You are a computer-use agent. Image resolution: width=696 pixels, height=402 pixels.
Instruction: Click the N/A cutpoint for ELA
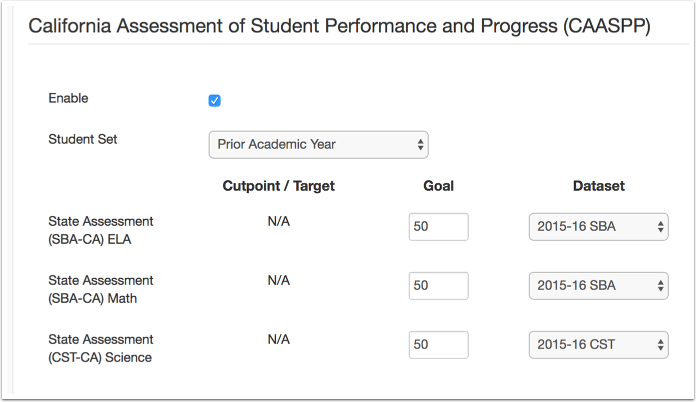[x=278, y=221]
